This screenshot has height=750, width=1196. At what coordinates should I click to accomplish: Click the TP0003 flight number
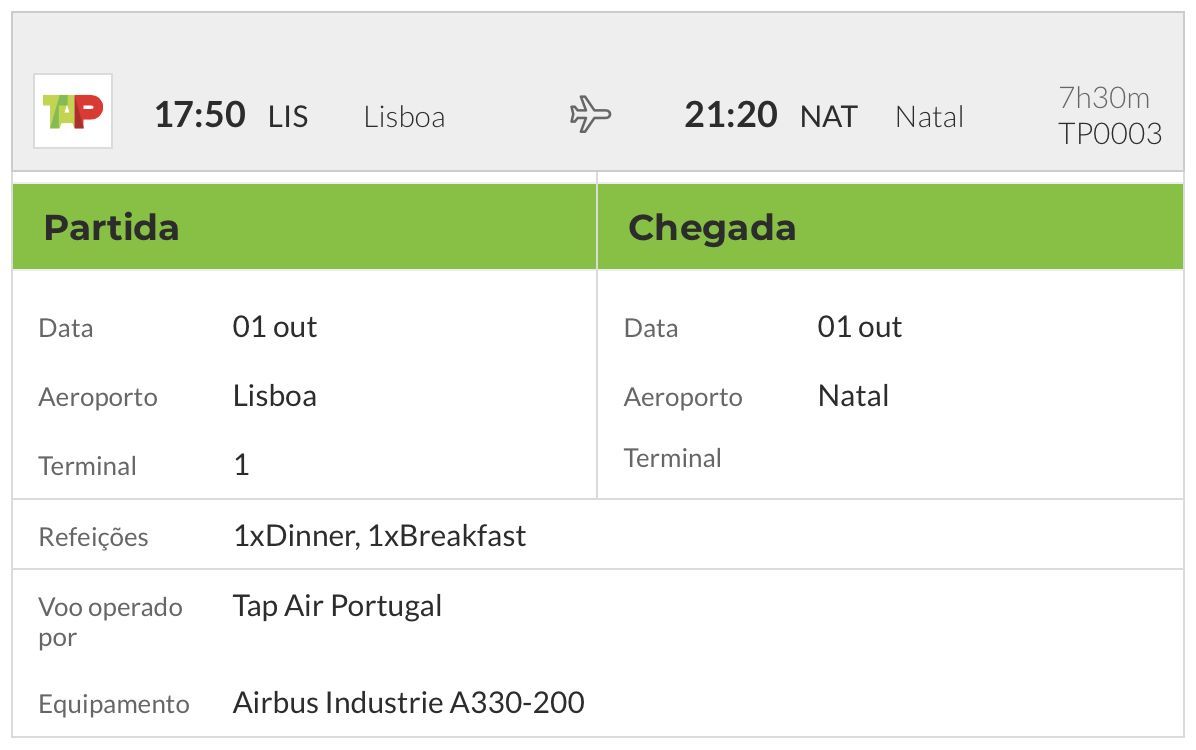[1110, 134]
